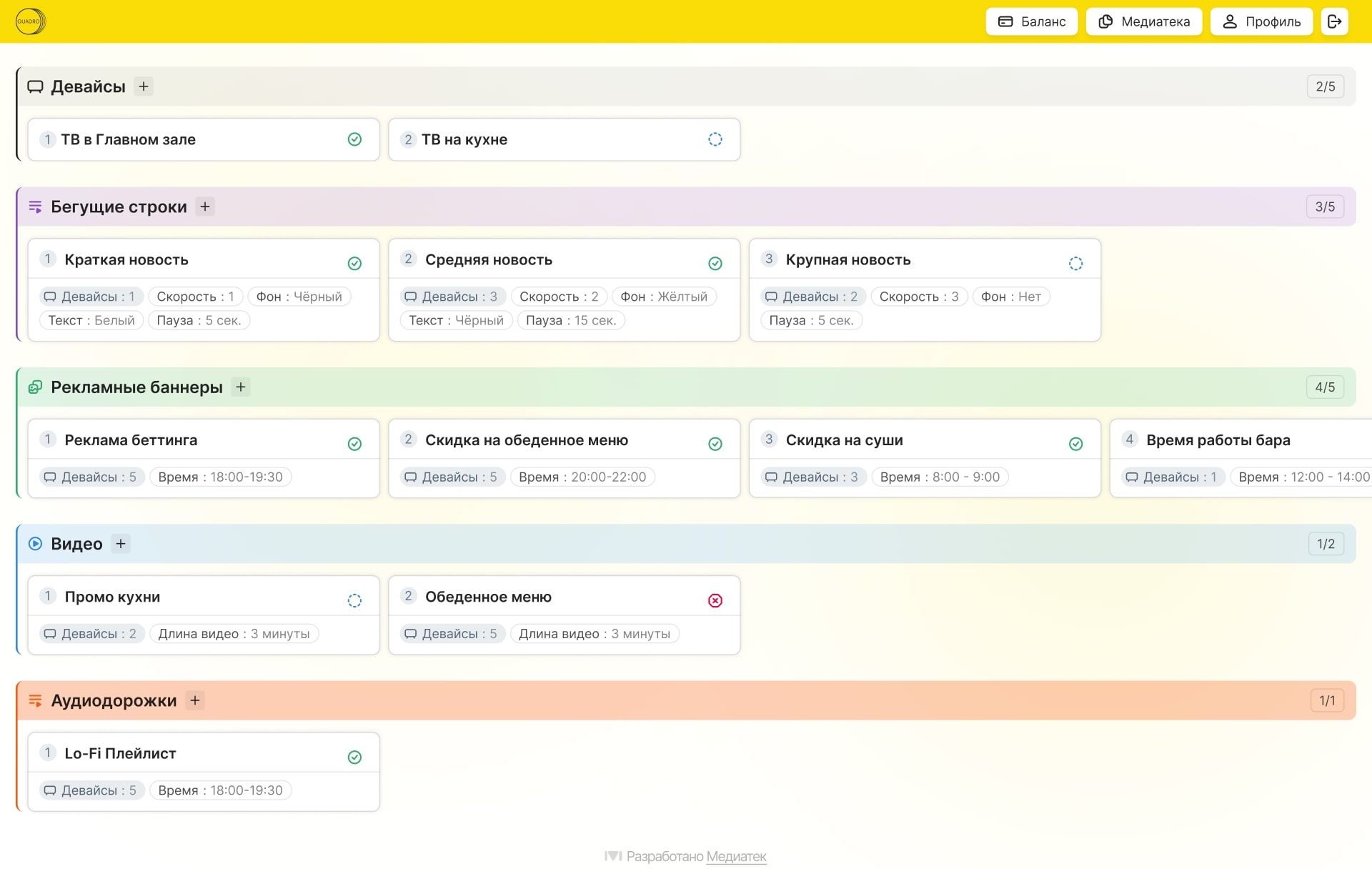Open the Медиатека section
The height and width of the screenshot is (869, 1372).
coord(1143,21)
